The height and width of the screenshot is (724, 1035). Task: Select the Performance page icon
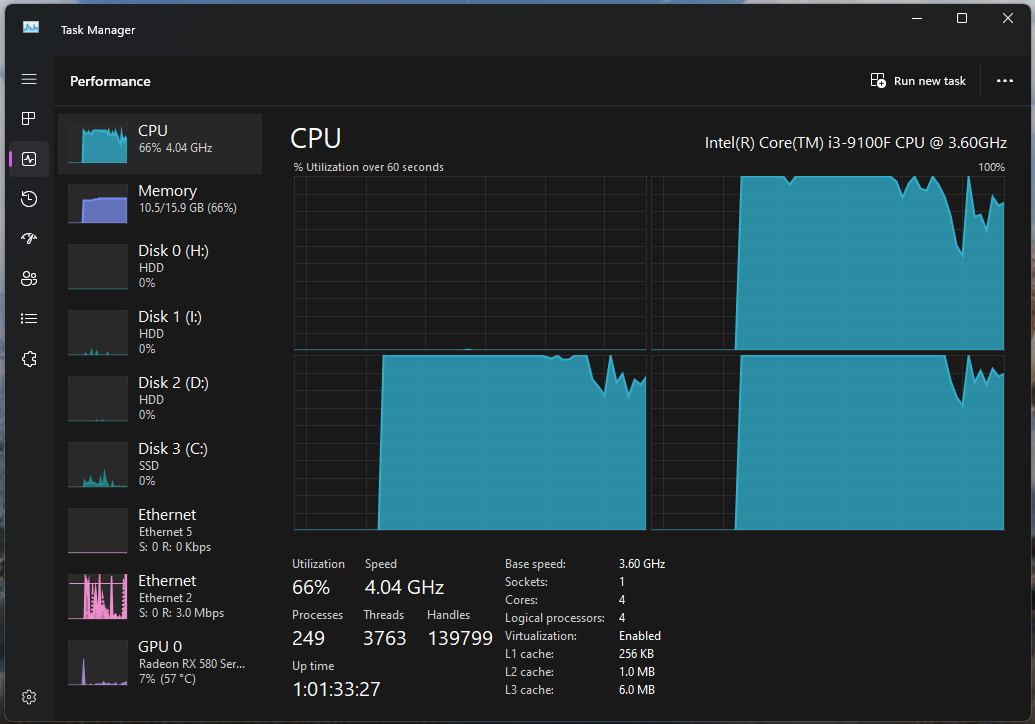click(29, 159)
